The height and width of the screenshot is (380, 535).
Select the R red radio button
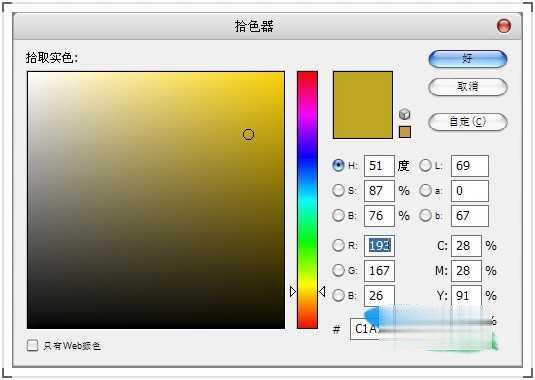pos(338,245)
